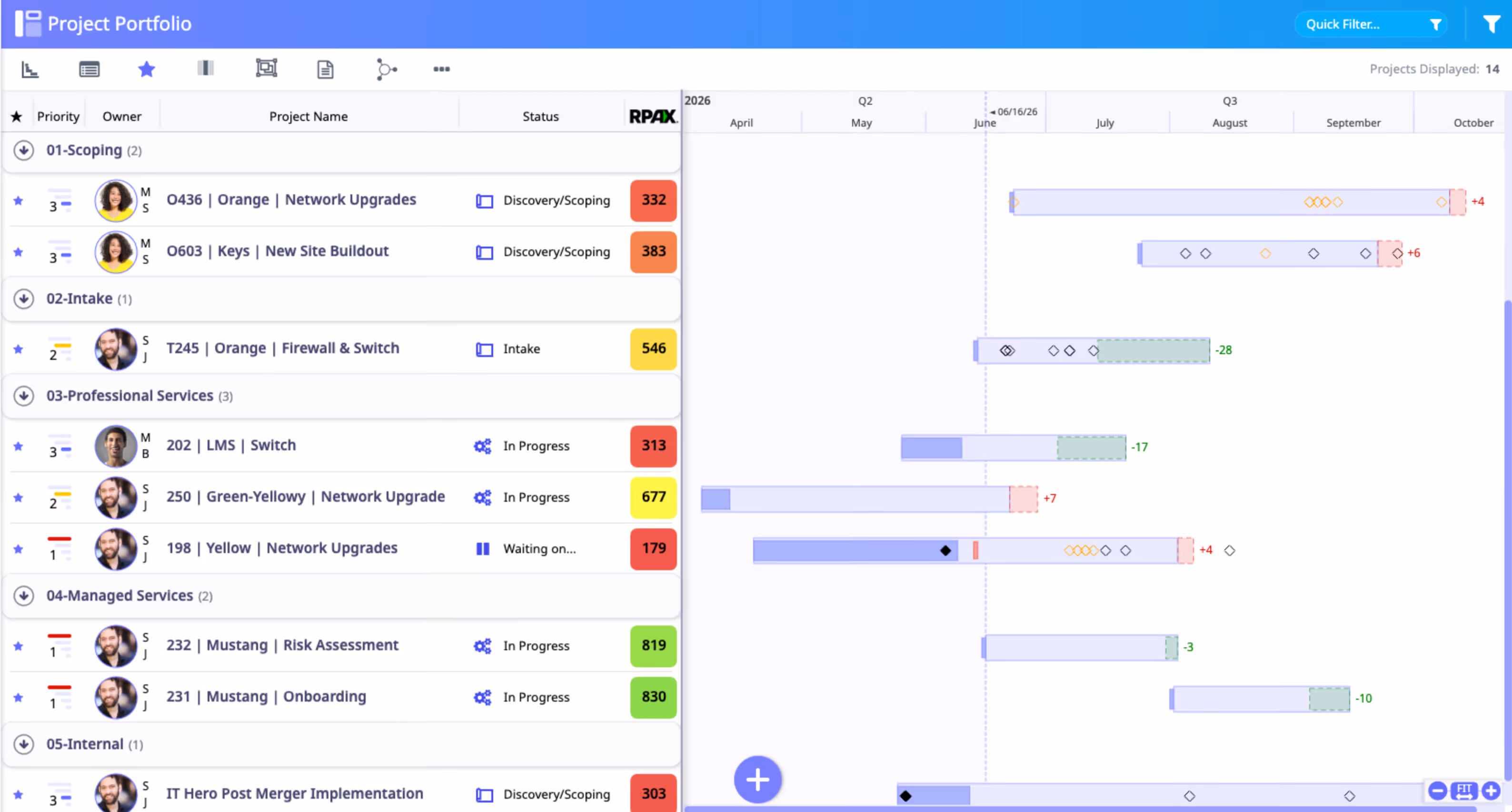1512x812 pixels.
Task: Open the three-dot more options menu
Action: click(441, 69)
